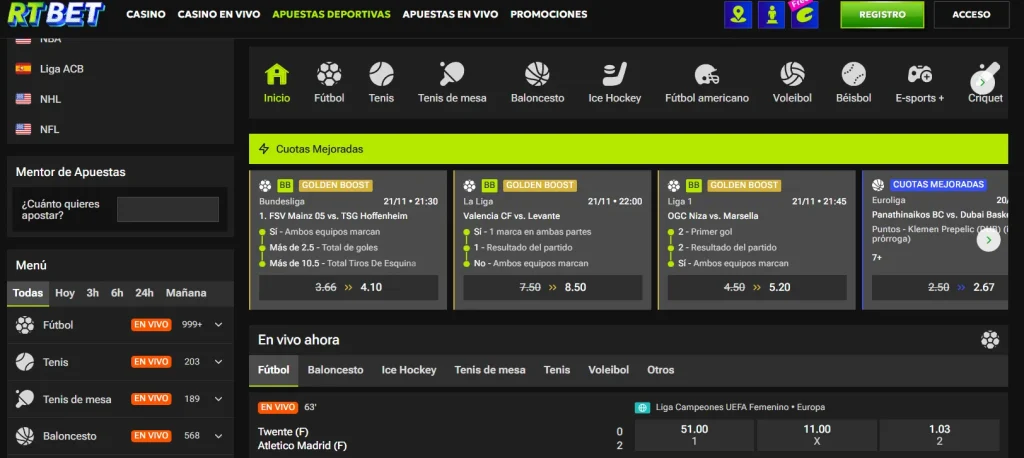Click the Baloncesto icon in Menú list
The image size is (1024, 458).
[x=25, y=436]
